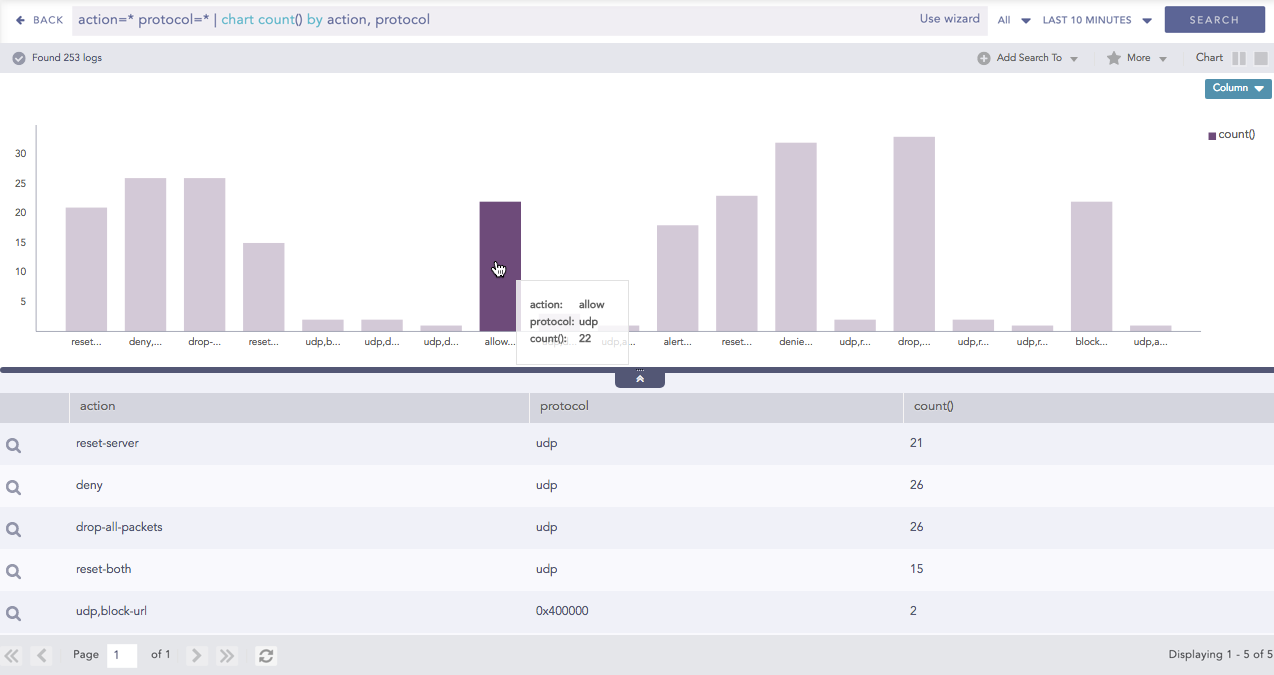
Task: Open the Add Search To menu
Action: point(1028,58)
